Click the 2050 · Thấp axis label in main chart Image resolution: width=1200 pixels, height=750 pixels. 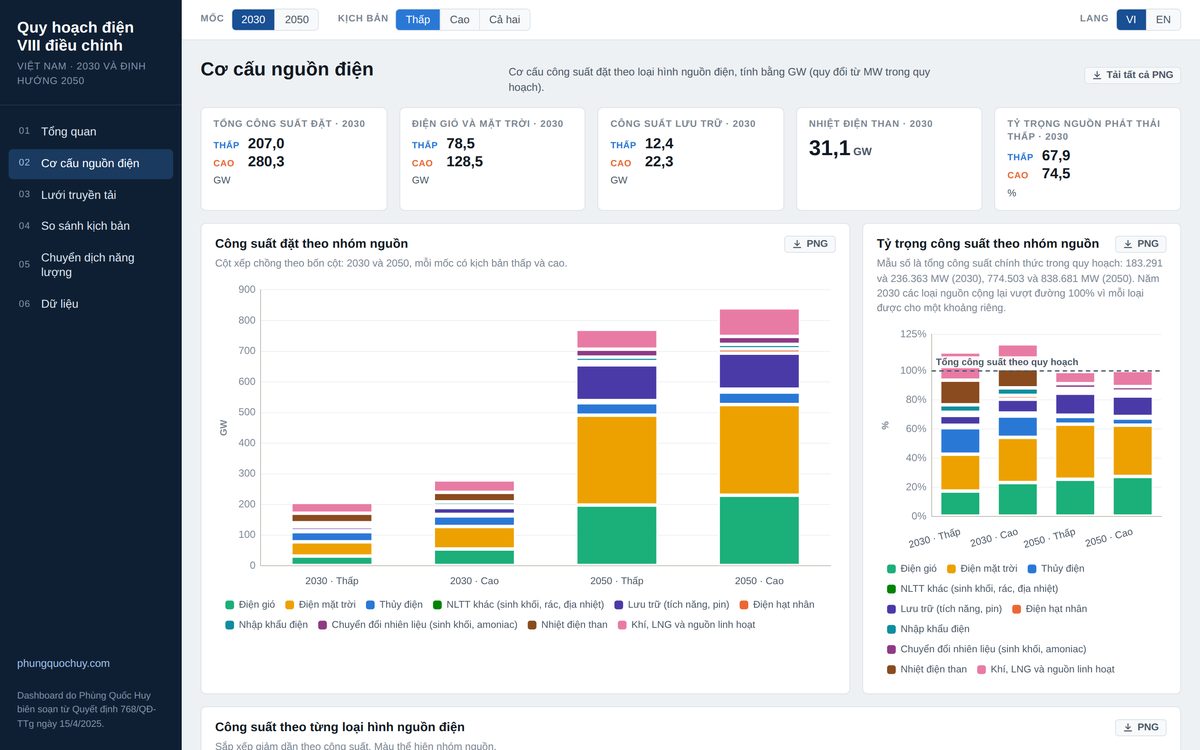[x=617, y=581]
